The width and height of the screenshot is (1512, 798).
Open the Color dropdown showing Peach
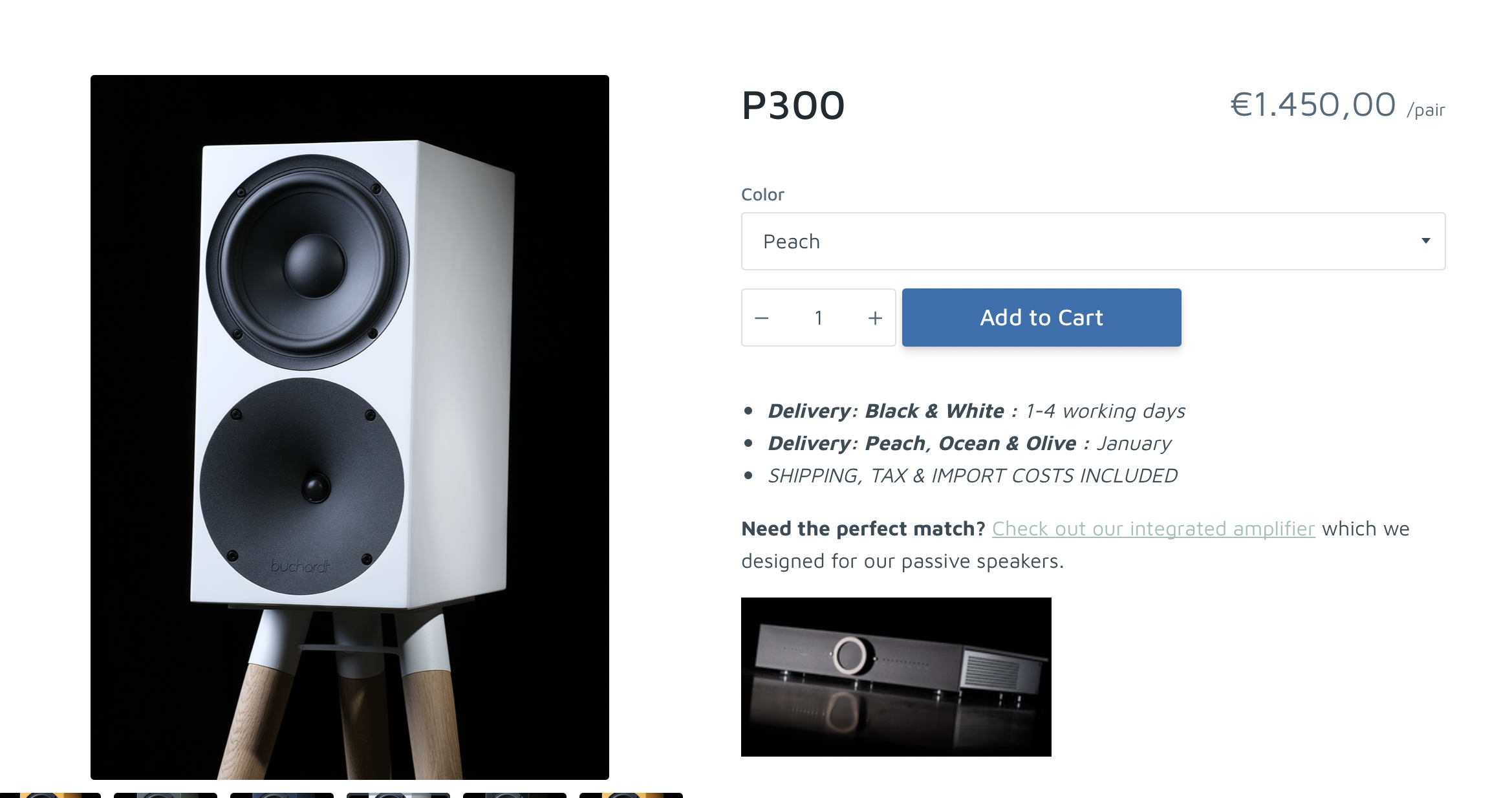pyautogui.click(x=1093, y=241)
